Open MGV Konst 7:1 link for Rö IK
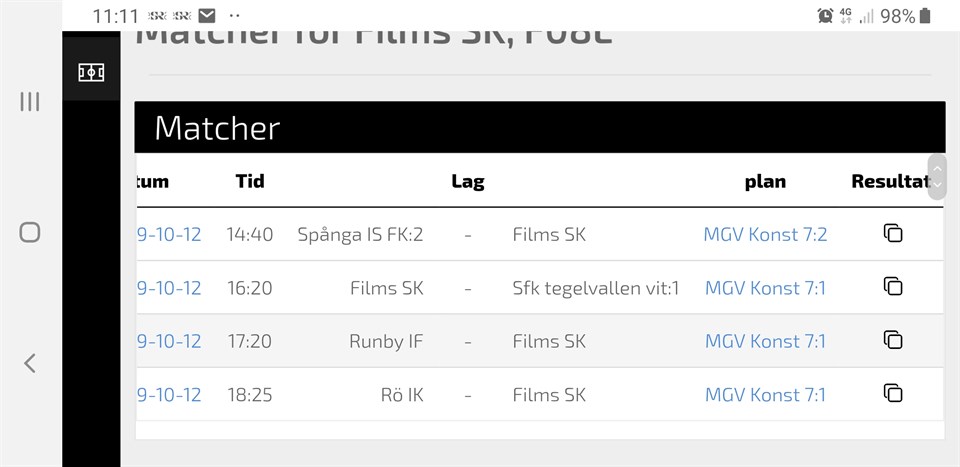 (x=765, y=395)
